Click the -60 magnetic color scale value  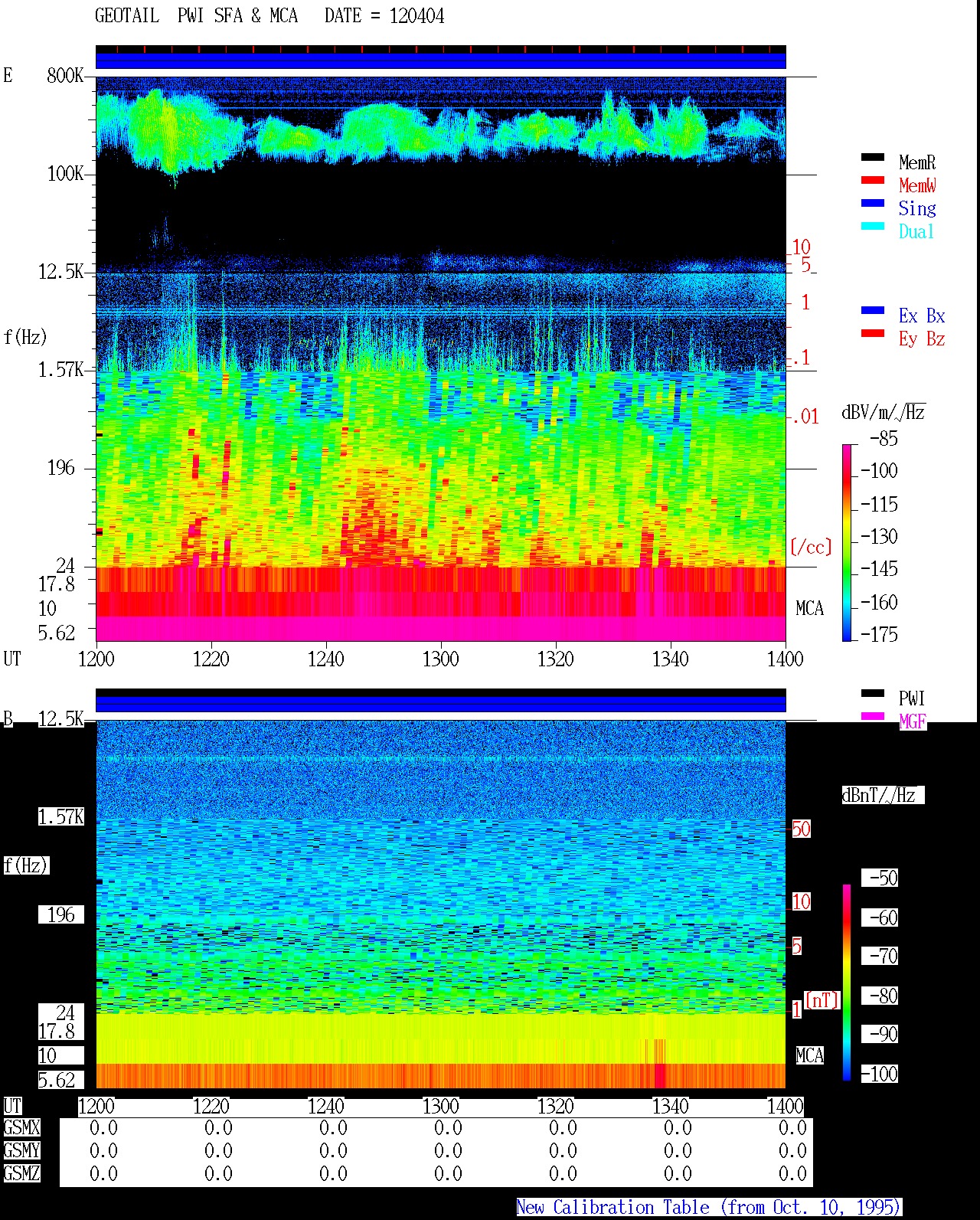coord(880,917)
